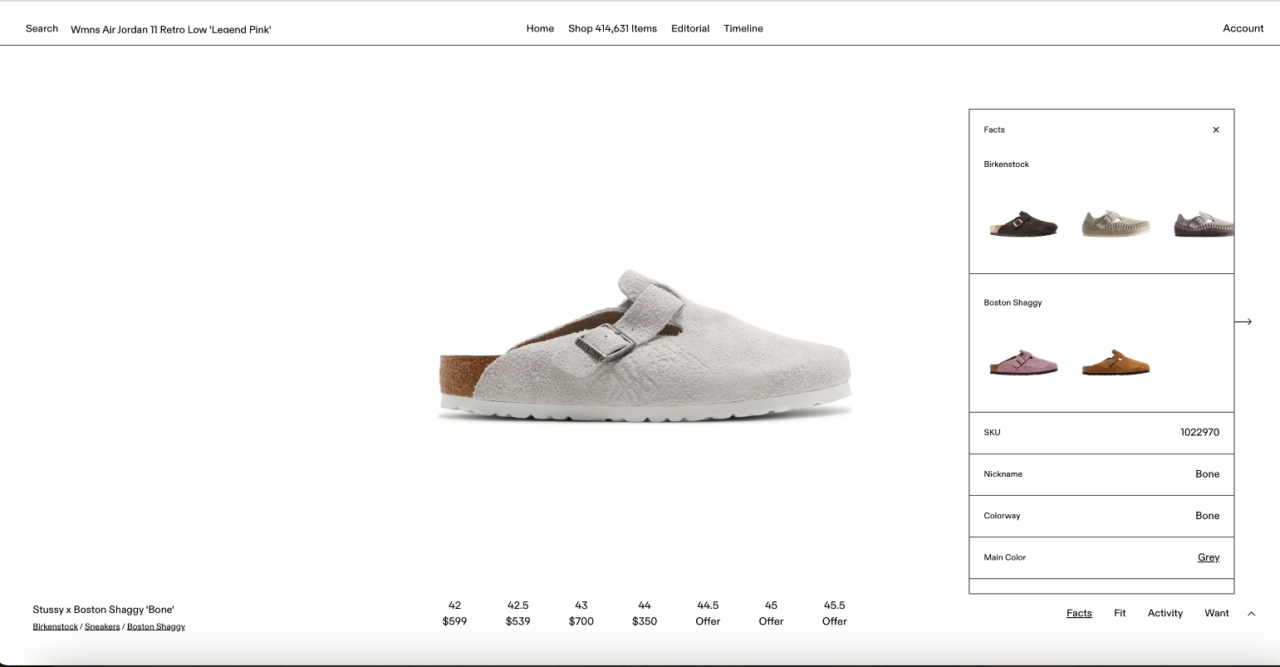The width and height of the screenshot is (1280, 667).
Task: Click the Colorway label
Action: coord(1002,516)
